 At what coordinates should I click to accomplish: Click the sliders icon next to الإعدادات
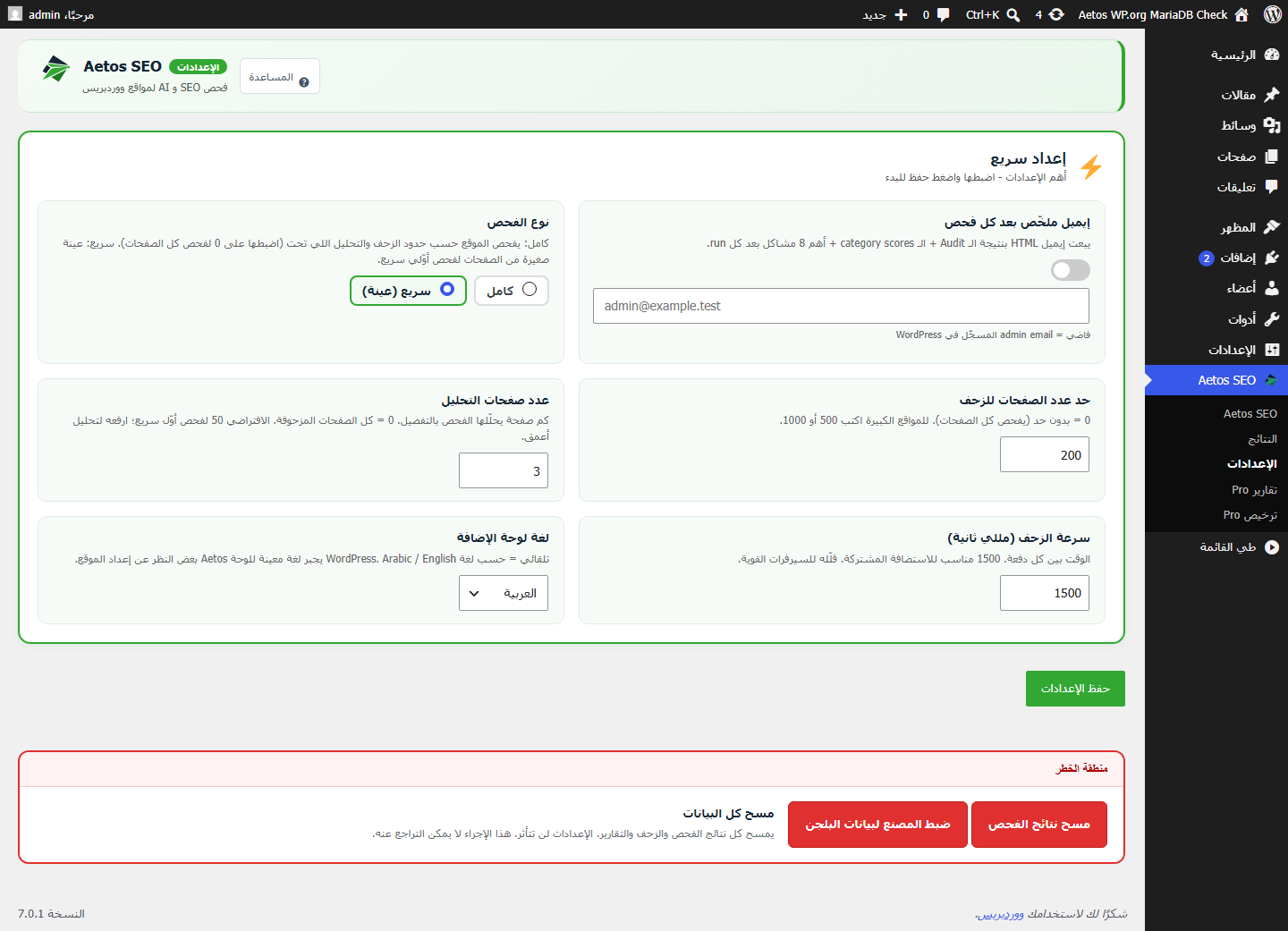1272,350
